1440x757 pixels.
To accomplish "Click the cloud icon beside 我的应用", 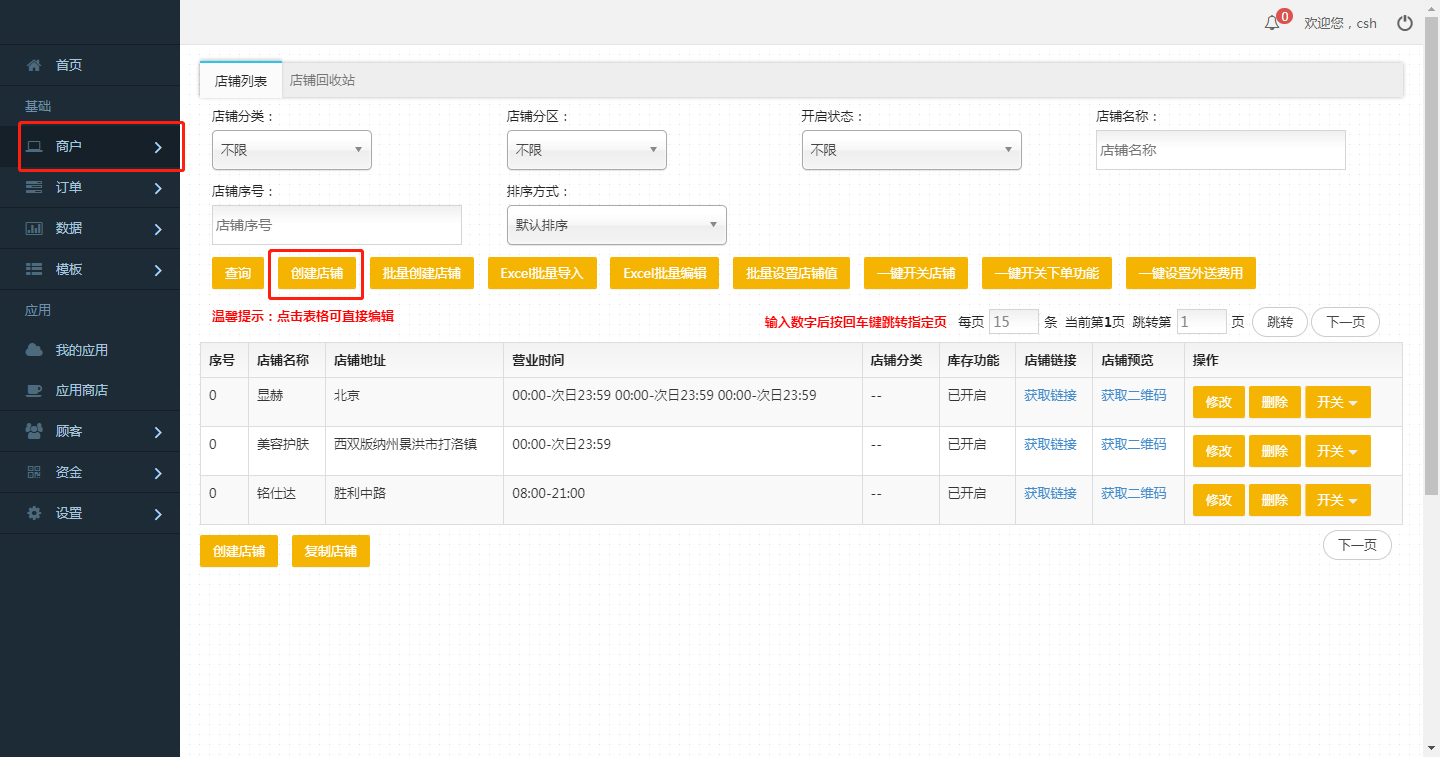I will click(34, 350).
